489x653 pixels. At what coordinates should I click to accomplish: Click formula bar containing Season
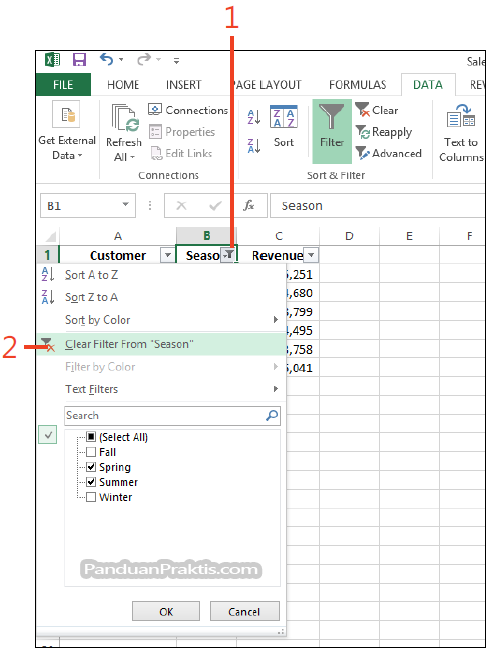coord(377,205)
